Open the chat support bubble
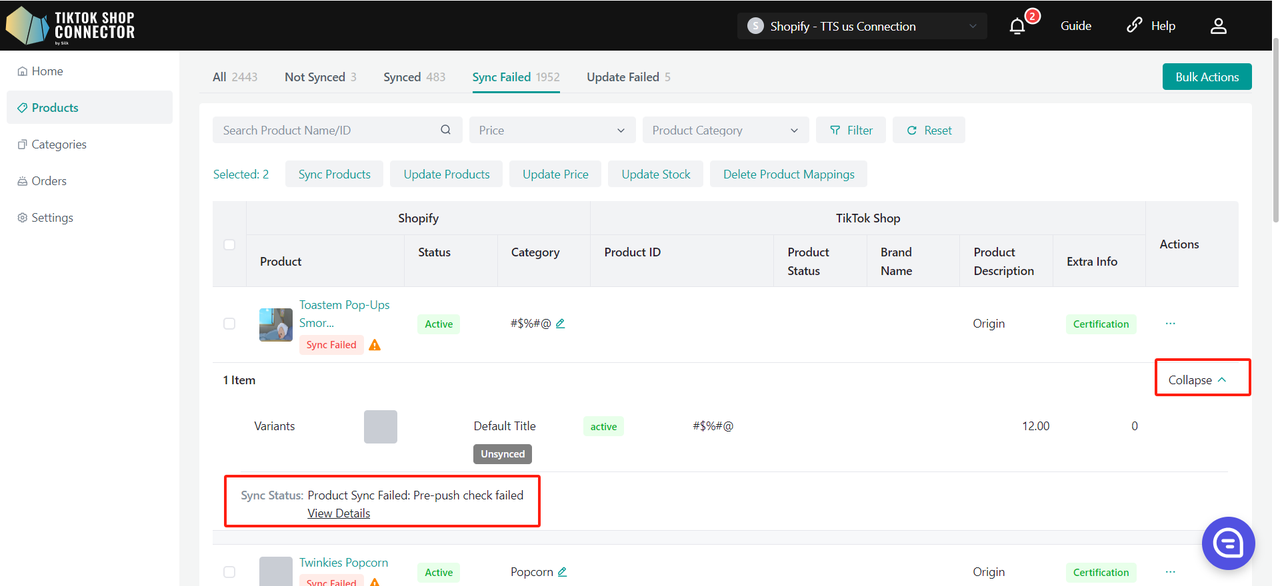 [x=1228, y=543]
